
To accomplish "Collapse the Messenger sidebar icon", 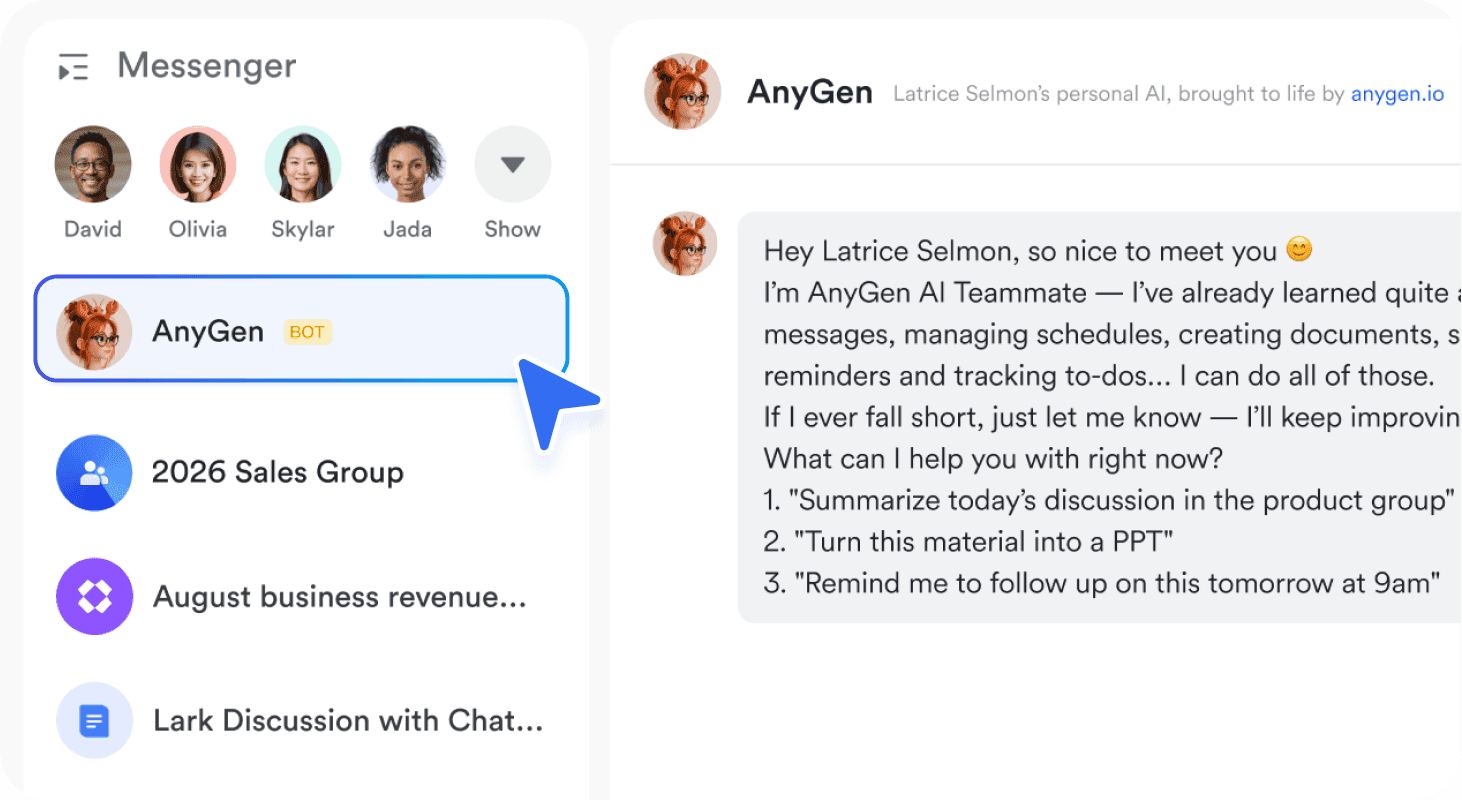I will pyautogui.click(x=73, y=67).
